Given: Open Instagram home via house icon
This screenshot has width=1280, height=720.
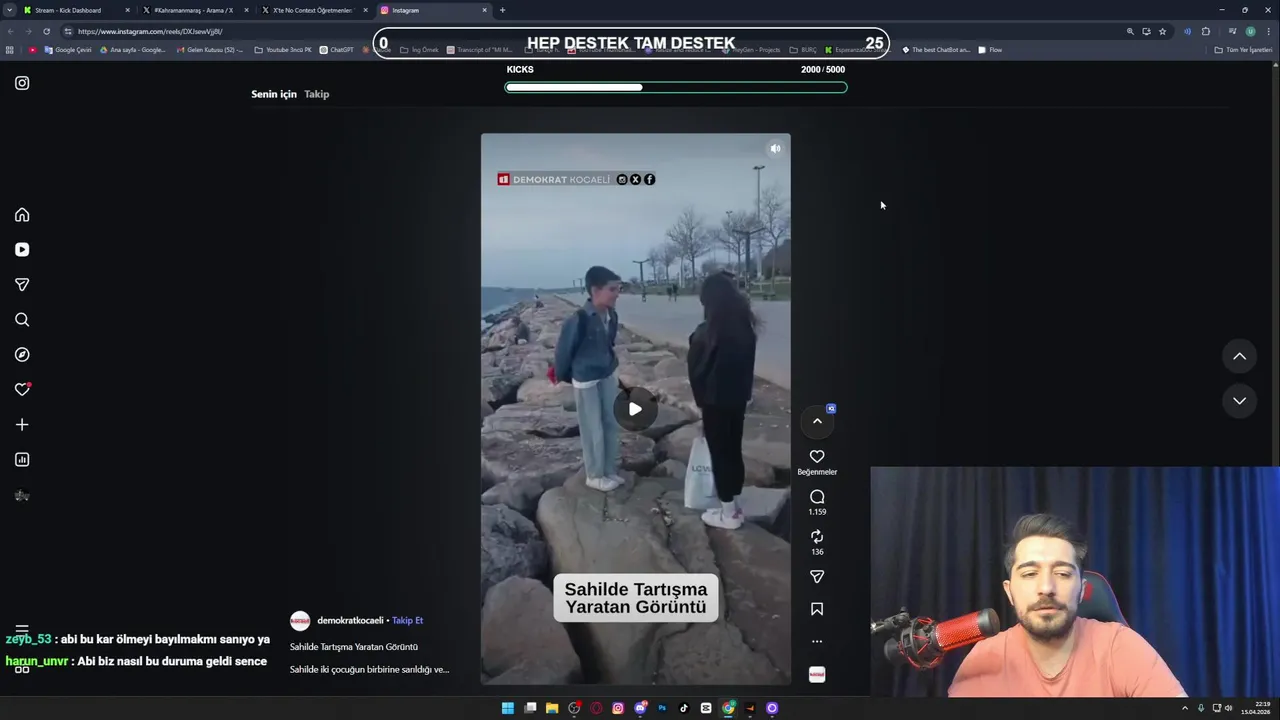Looking at the screenshot, I should [22, 215].
